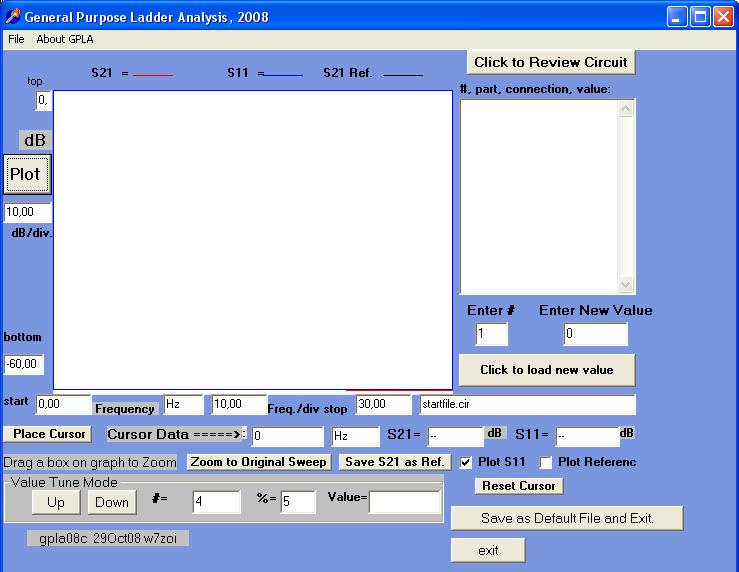Click the circuit parts list box
Viewport: 739px width, 572px height.
pos(547,196)
